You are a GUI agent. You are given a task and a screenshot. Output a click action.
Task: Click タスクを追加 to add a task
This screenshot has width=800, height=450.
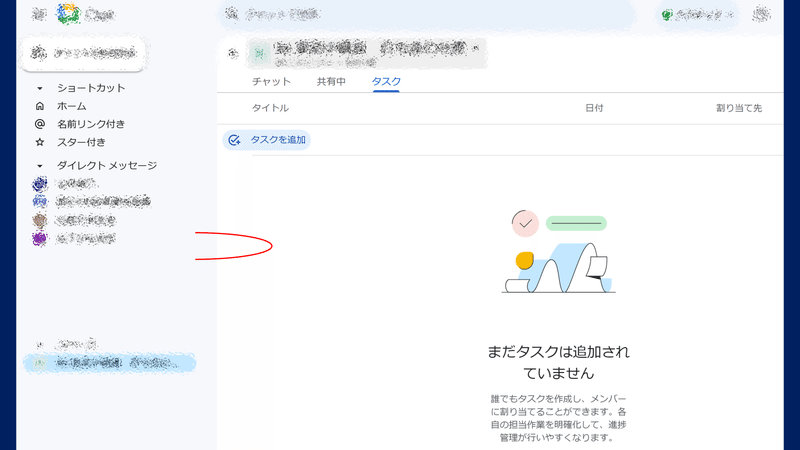tap(267, 140)
